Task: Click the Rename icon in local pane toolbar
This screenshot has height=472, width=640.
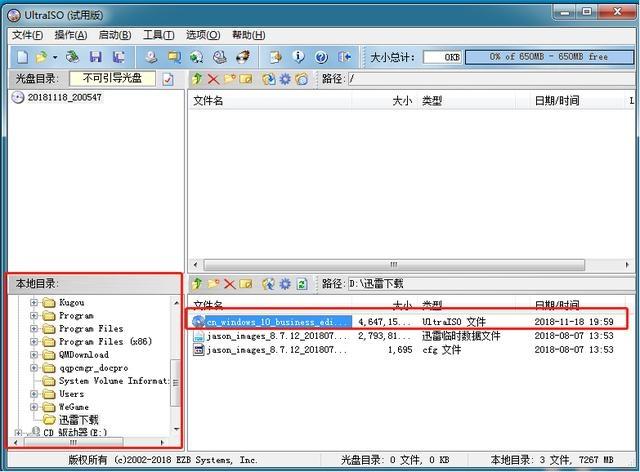Action: (x=246, y=283)
